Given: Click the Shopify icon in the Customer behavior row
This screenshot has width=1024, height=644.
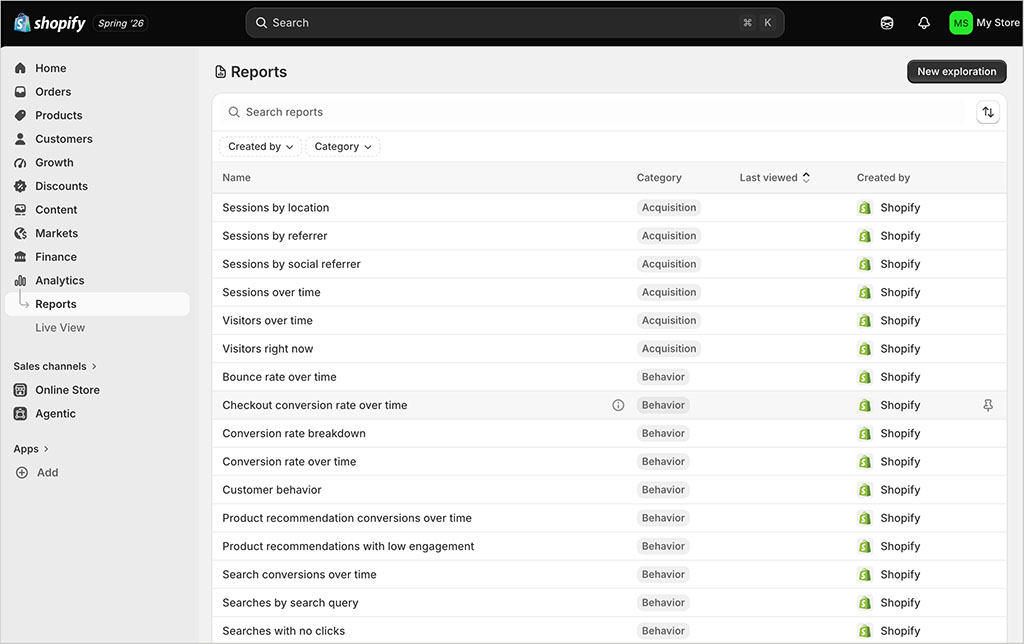Looking at the screenshot, I should click(x=865, y=490).
